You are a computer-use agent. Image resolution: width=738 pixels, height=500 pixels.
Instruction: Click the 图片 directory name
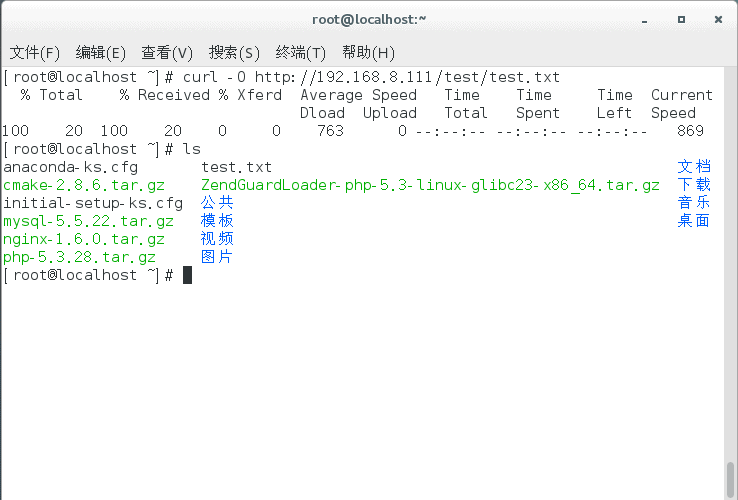click(217, 257)
